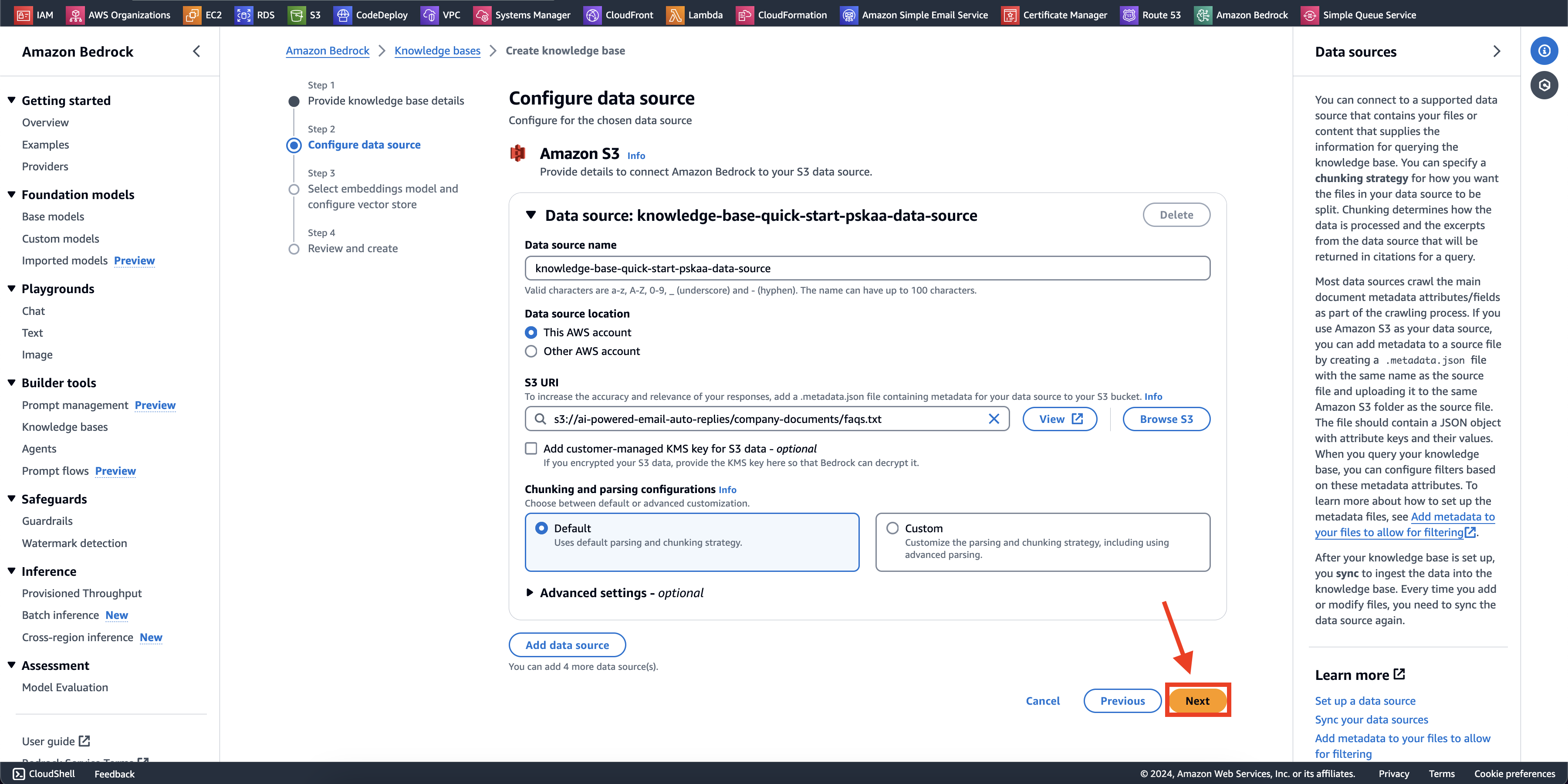Click Info link beside Amazon S3
The width and height of the screenshot is (1568, 784).
click(636, 156)
